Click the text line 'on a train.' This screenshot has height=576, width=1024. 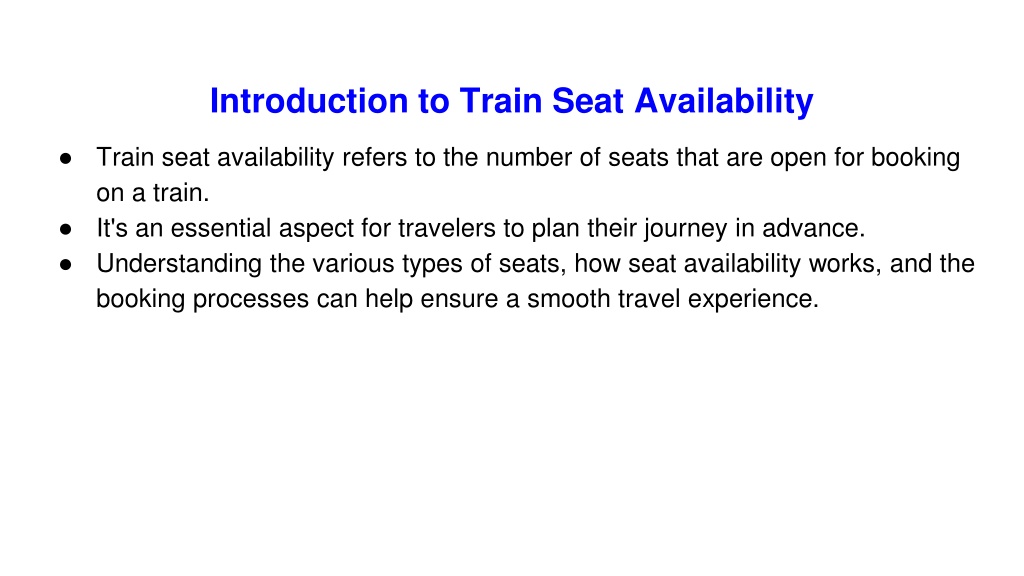pos(153,193)
